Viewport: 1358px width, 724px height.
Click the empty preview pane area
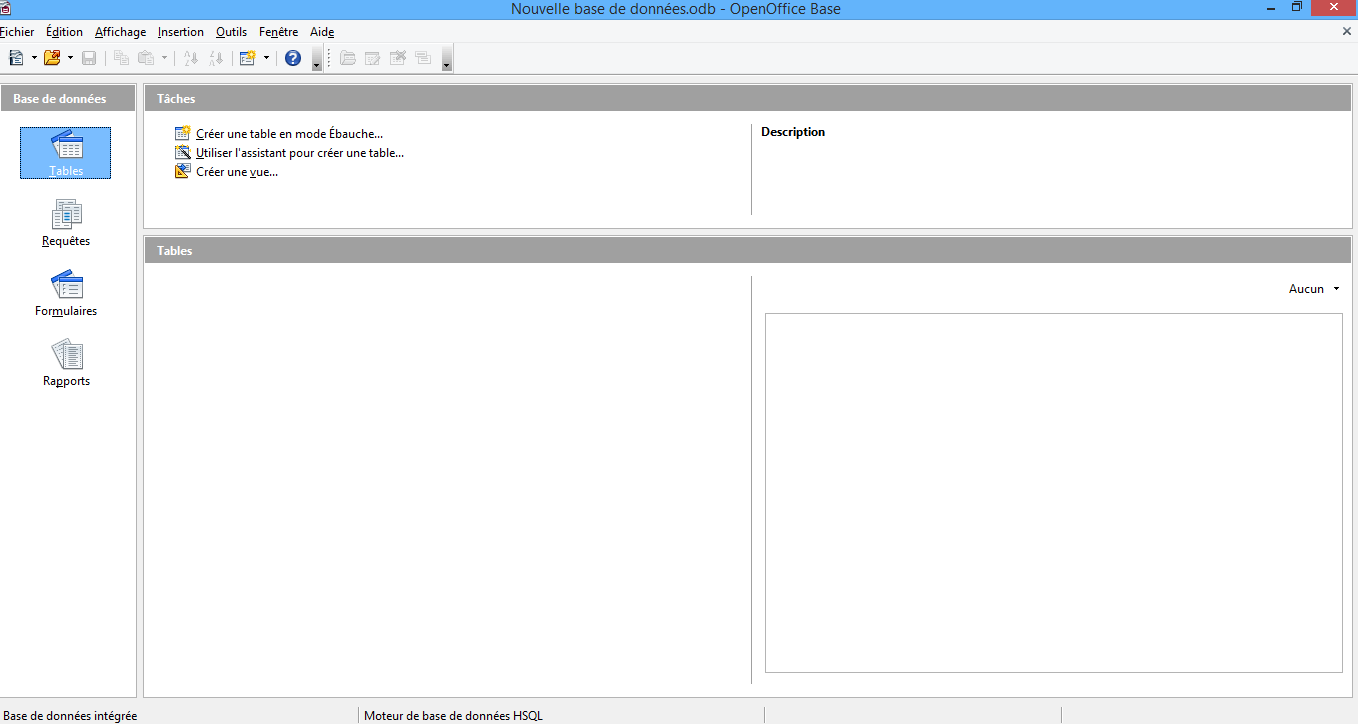[1053, 493]
